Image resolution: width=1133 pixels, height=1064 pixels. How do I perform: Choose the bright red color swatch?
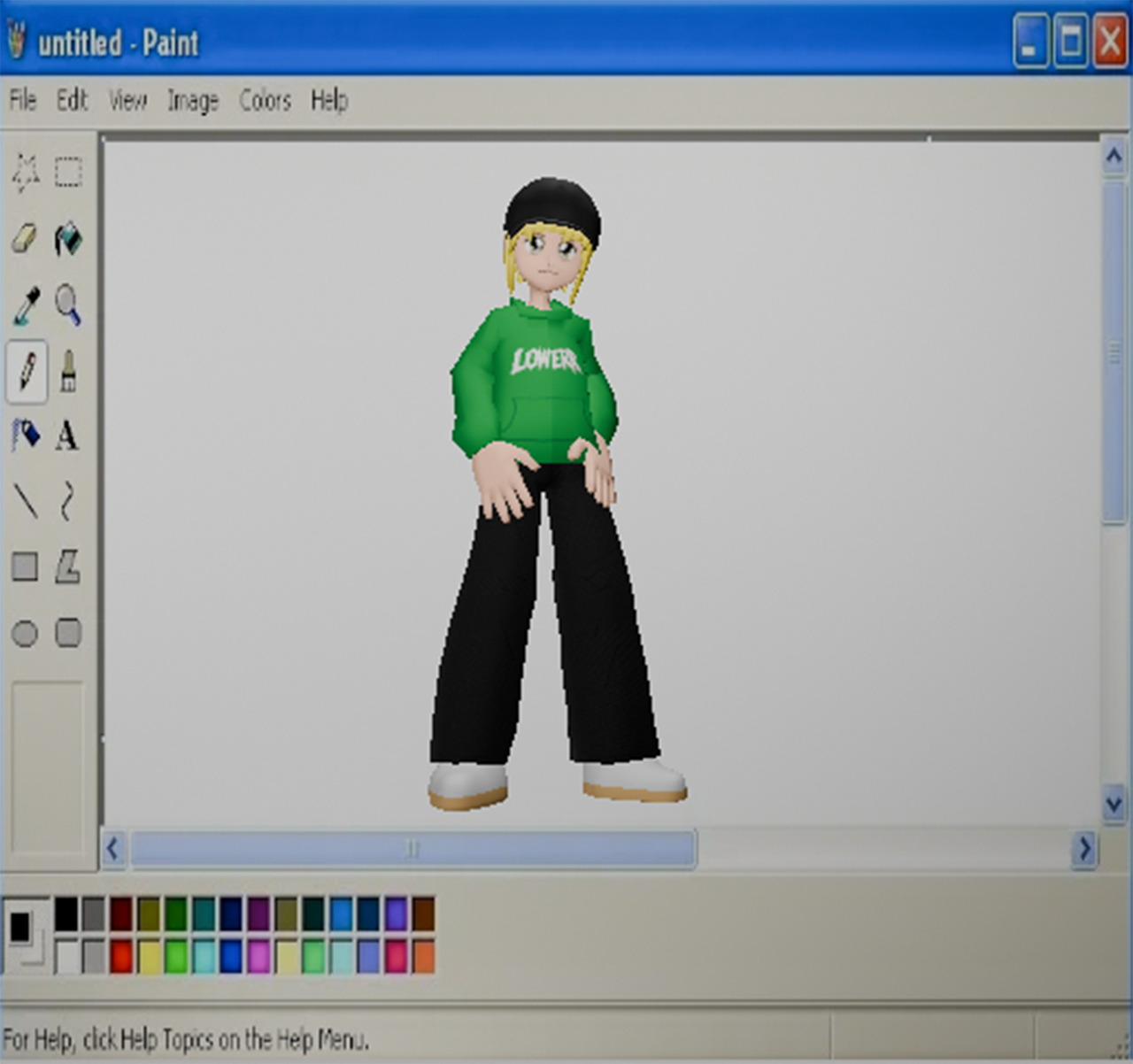pos(121,957)
